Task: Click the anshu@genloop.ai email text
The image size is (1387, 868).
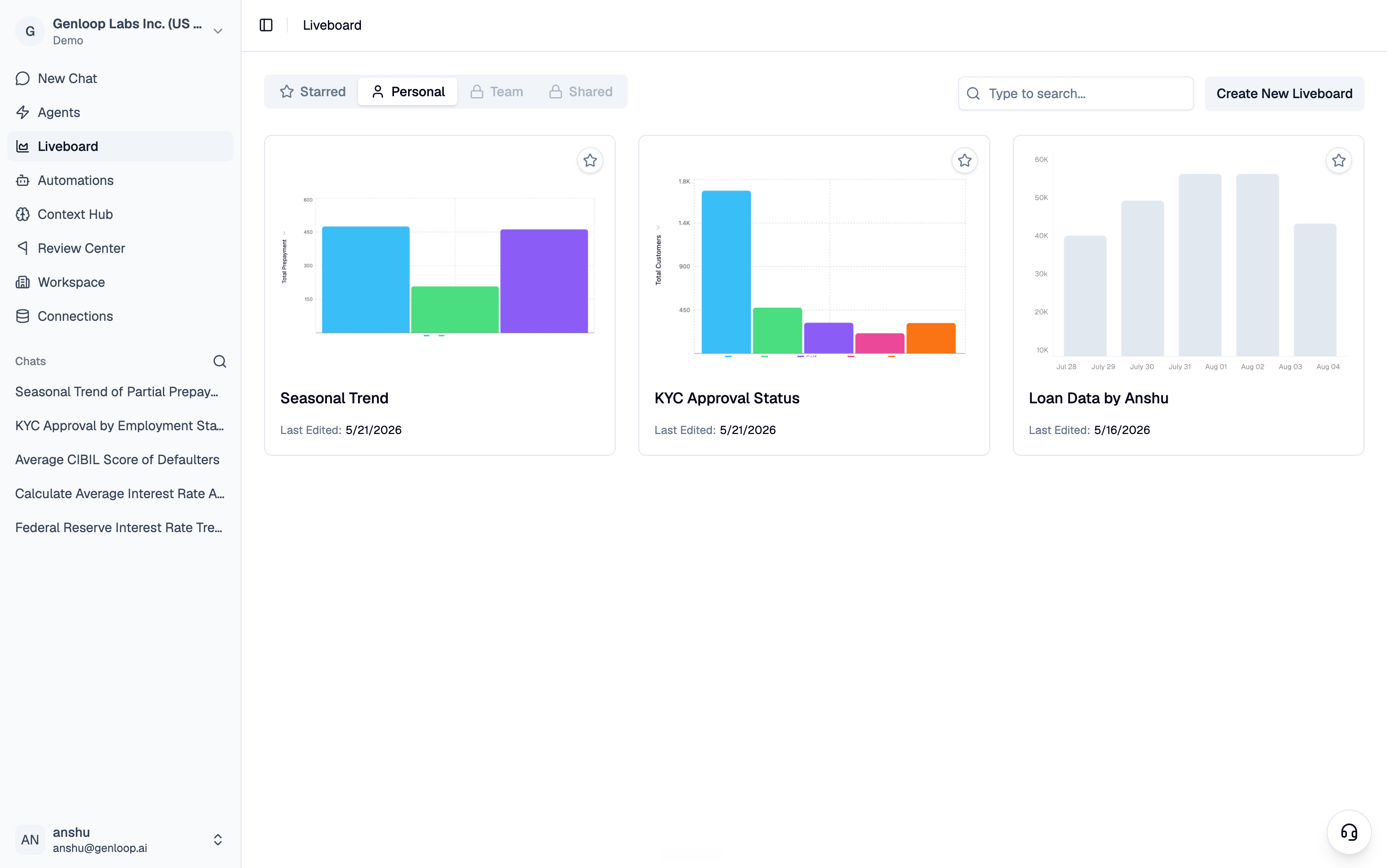Action: click(100, 848)
